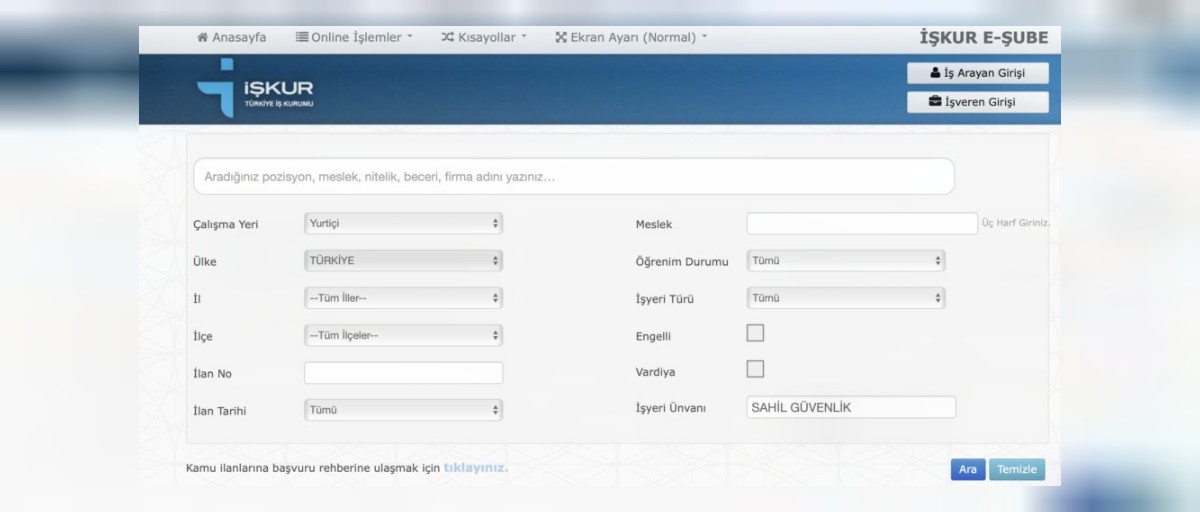1200x512 pixels.
Task: Focus the main position search box
Action: click(x=573, y=176)
